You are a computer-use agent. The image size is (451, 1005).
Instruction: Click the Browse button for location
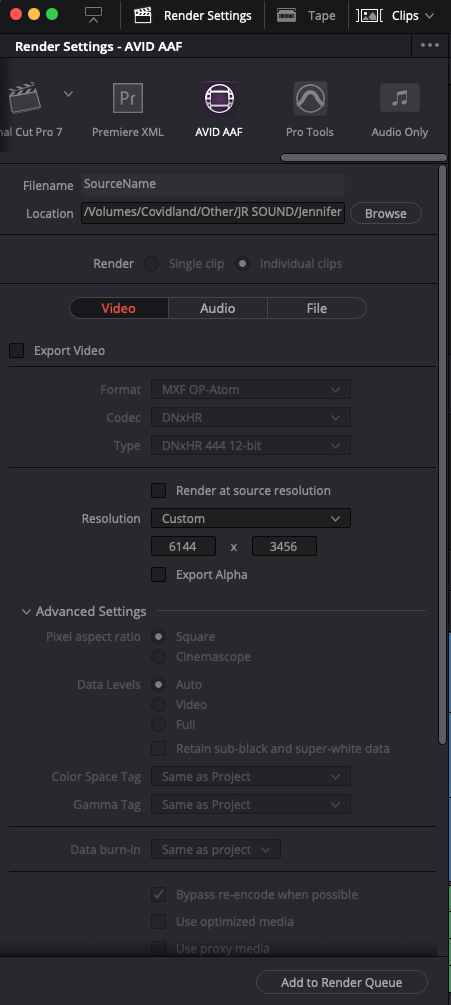386,213
